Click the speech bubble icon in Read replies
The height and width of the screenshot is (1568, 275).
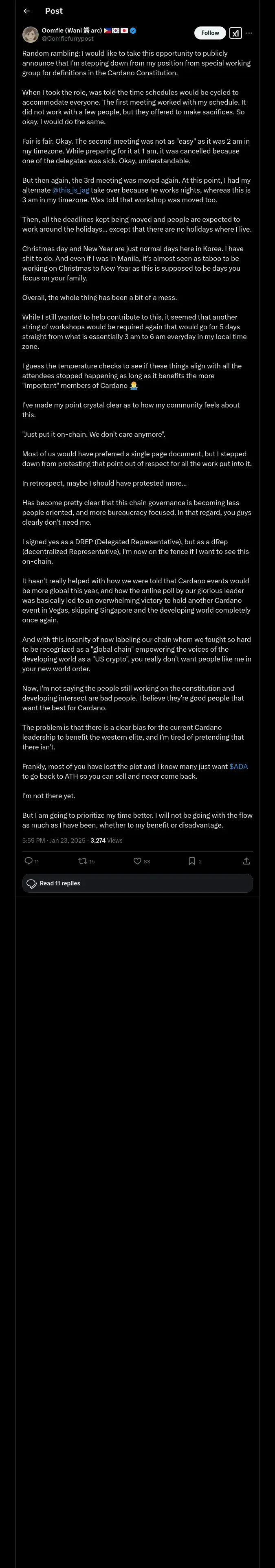click(x=32, y=883)
